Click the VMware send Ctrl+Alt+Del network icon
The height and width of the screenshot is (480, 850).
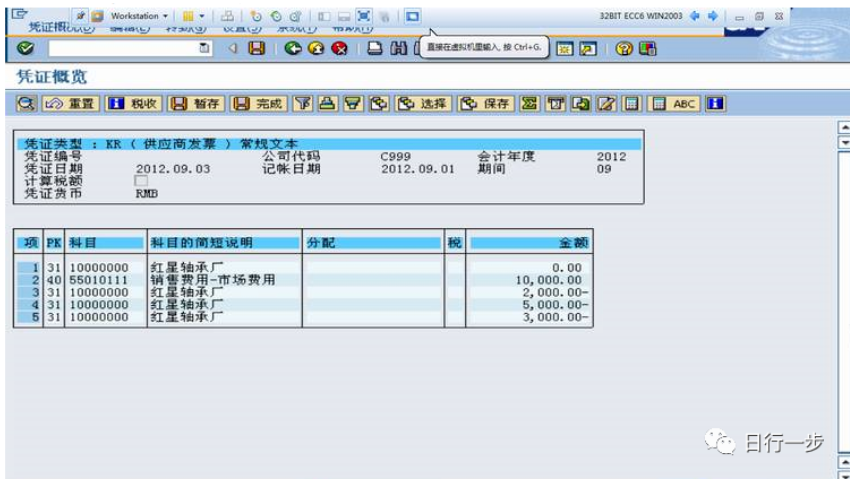227,16
